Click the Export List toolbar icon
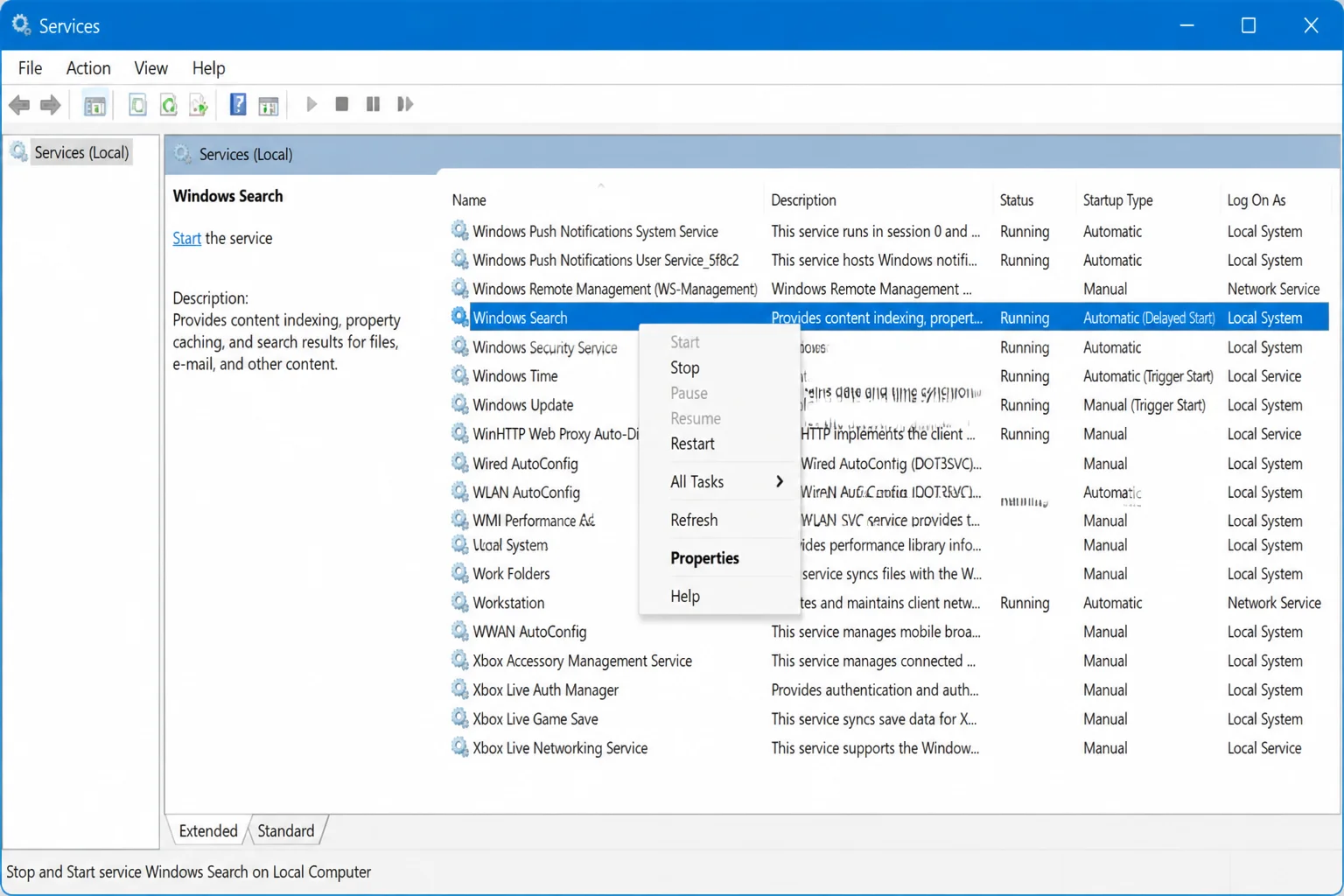The image size is (1344, 896). point(199,105)
